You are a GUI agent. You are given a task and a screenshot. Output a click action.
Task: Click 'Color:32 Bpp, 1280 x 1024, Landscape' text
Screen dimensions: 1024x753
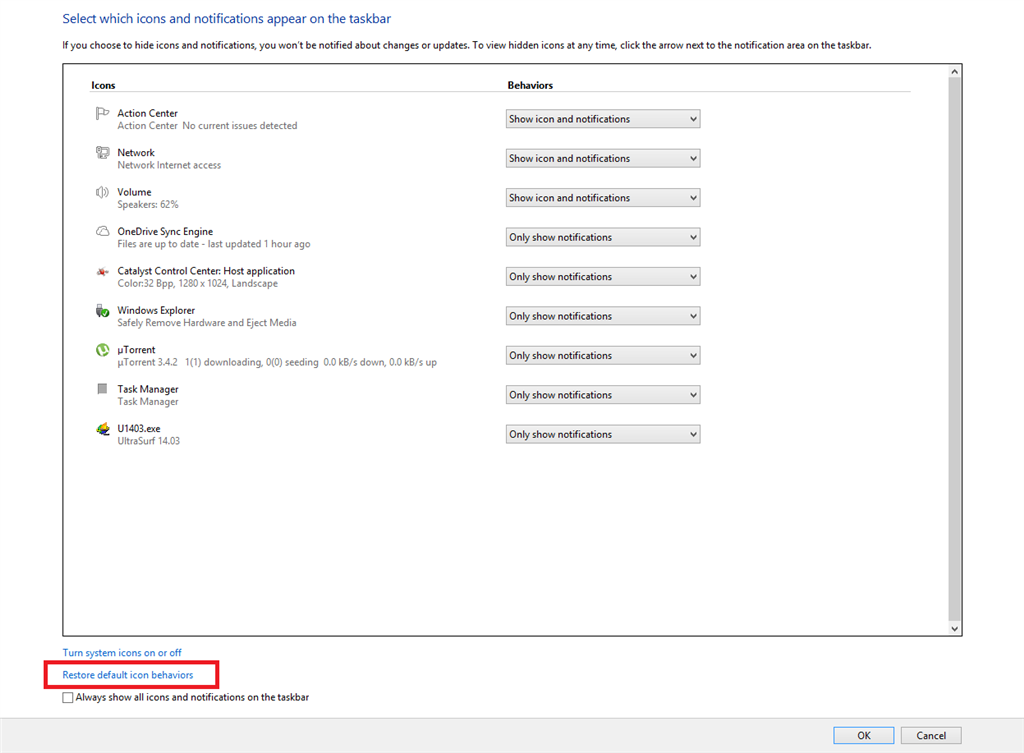click(197, 283)
